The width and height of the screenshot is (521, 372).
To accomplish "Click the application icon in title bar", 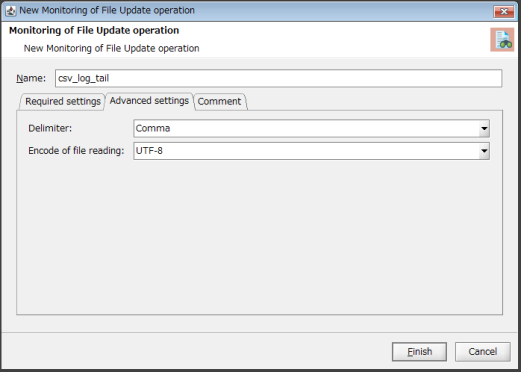I will click(x=11, y=11).
